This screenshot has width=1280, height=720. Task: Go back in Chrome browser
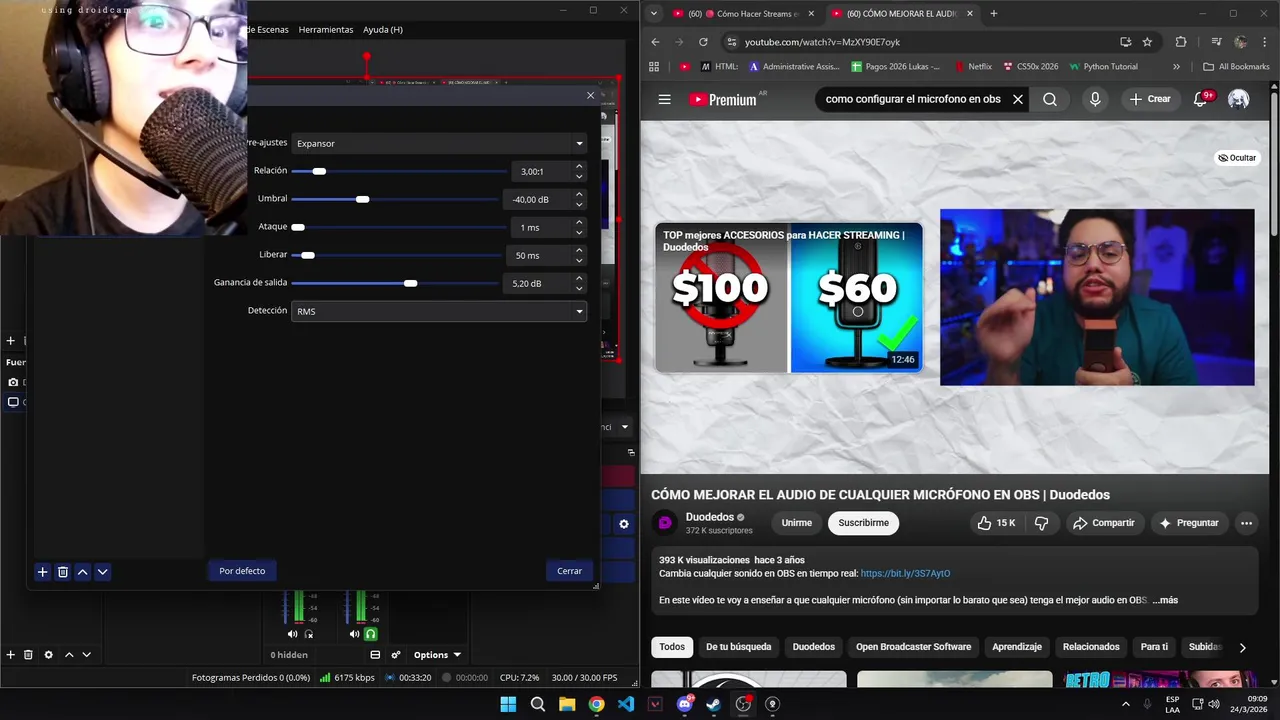pyautogui.click(x=655, y=42)
